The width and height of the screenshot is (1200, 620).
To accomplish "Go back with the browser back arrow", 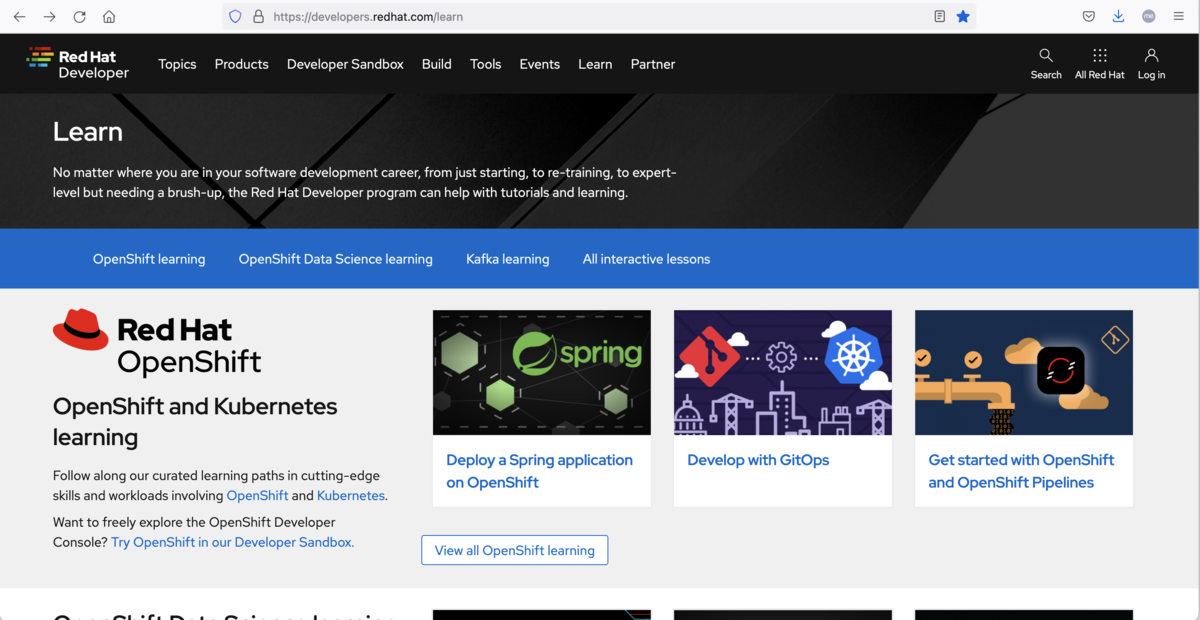I will click(19, 17).
